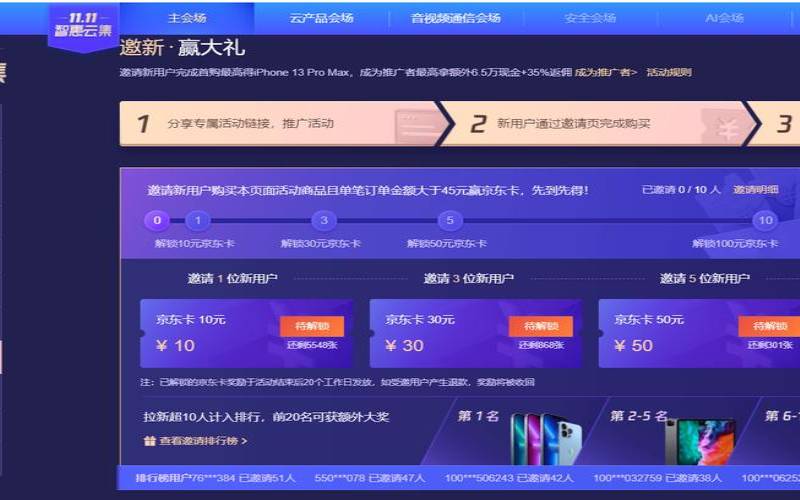
Task: Select progress node 1
Action: [198, 220]
